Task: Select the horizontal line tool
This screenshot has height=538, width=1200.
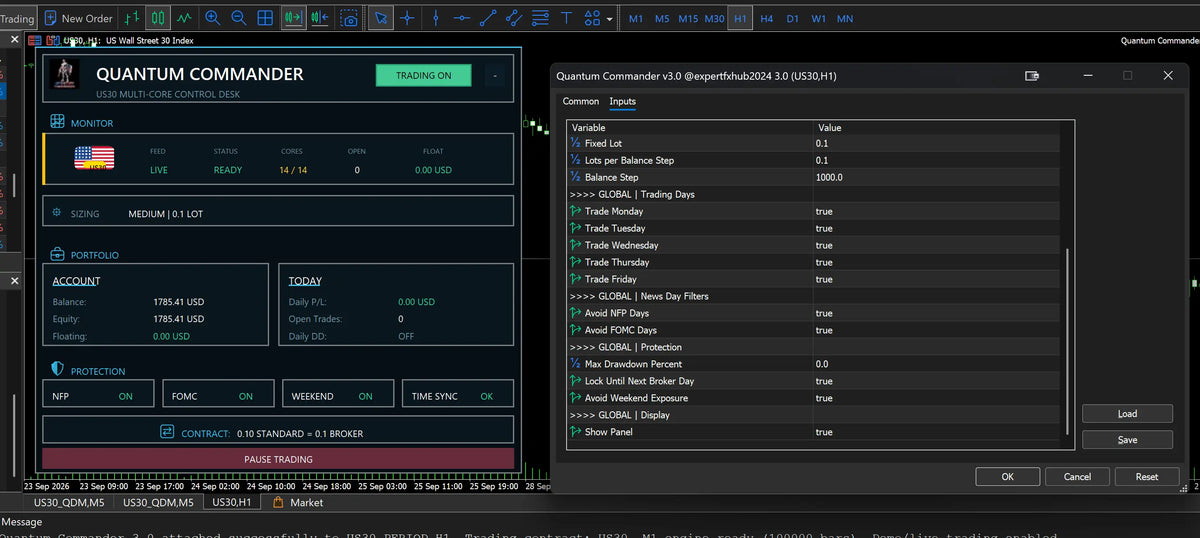Action: (461, 18)
